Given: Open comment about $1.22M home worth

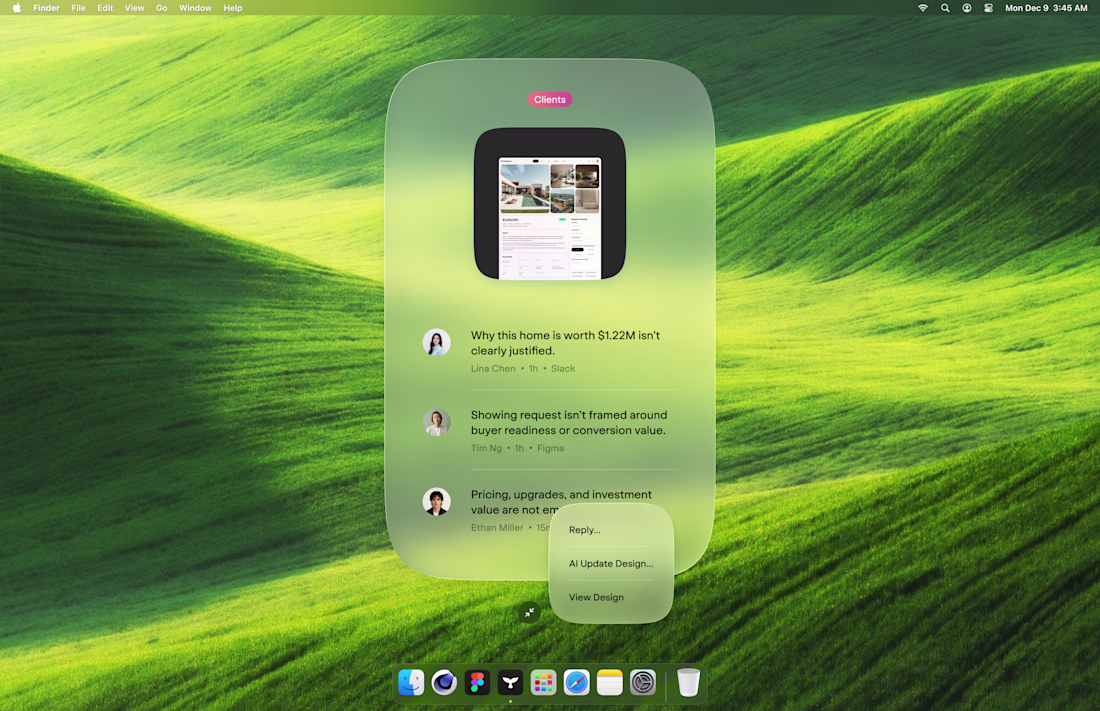Looking at the screenshot, I should (x=565, y=343).
